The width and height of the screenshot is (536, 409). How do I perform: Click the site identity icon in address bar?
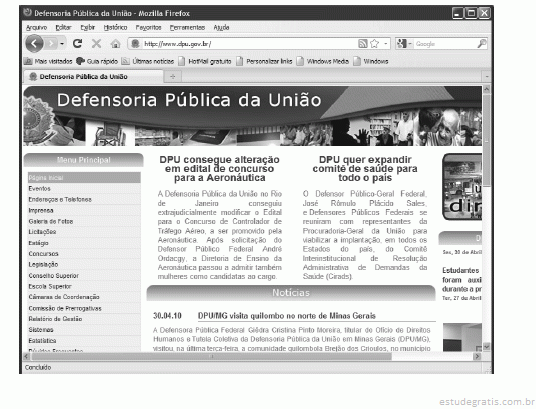[135, 43]
